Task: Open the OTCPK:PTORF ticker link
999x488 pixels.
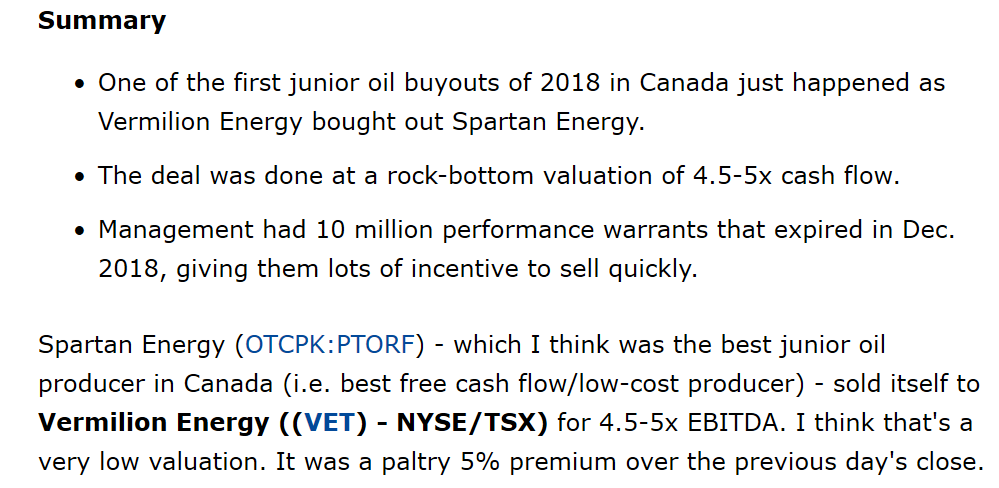Action: [329, 346]
